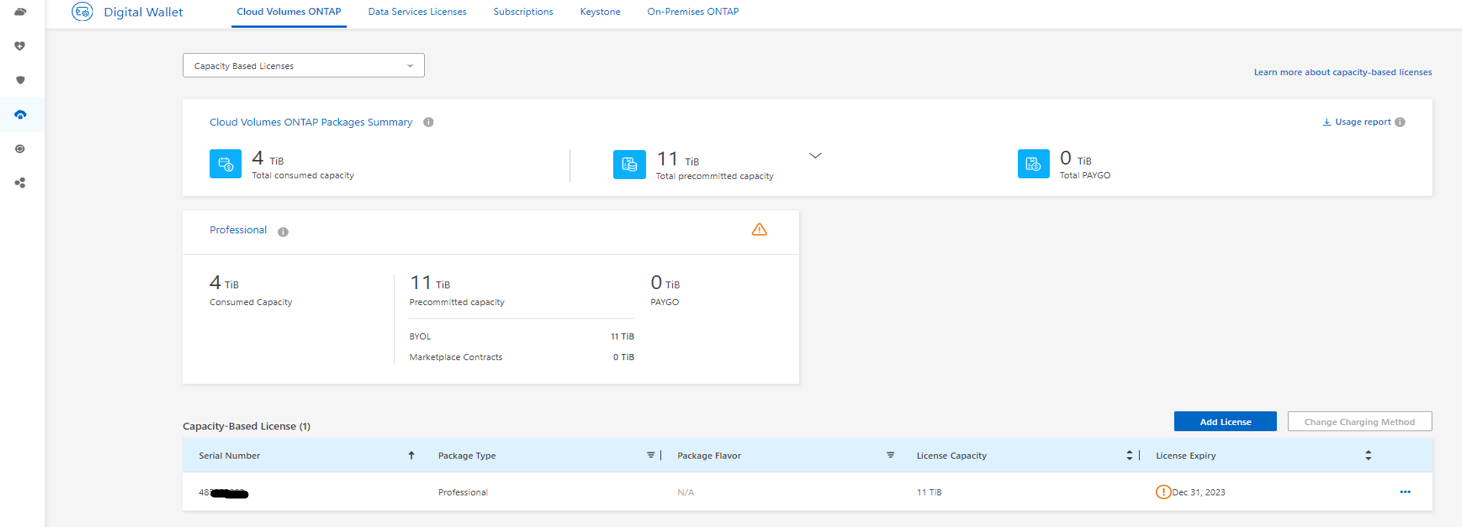Open the Keystone tab

[600, 12]
